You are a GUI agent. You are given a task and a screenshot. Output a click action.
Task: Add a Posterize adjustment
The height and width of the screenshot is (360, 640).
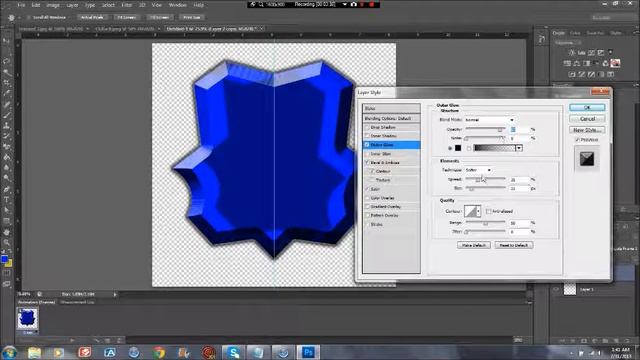pos(582,74)
